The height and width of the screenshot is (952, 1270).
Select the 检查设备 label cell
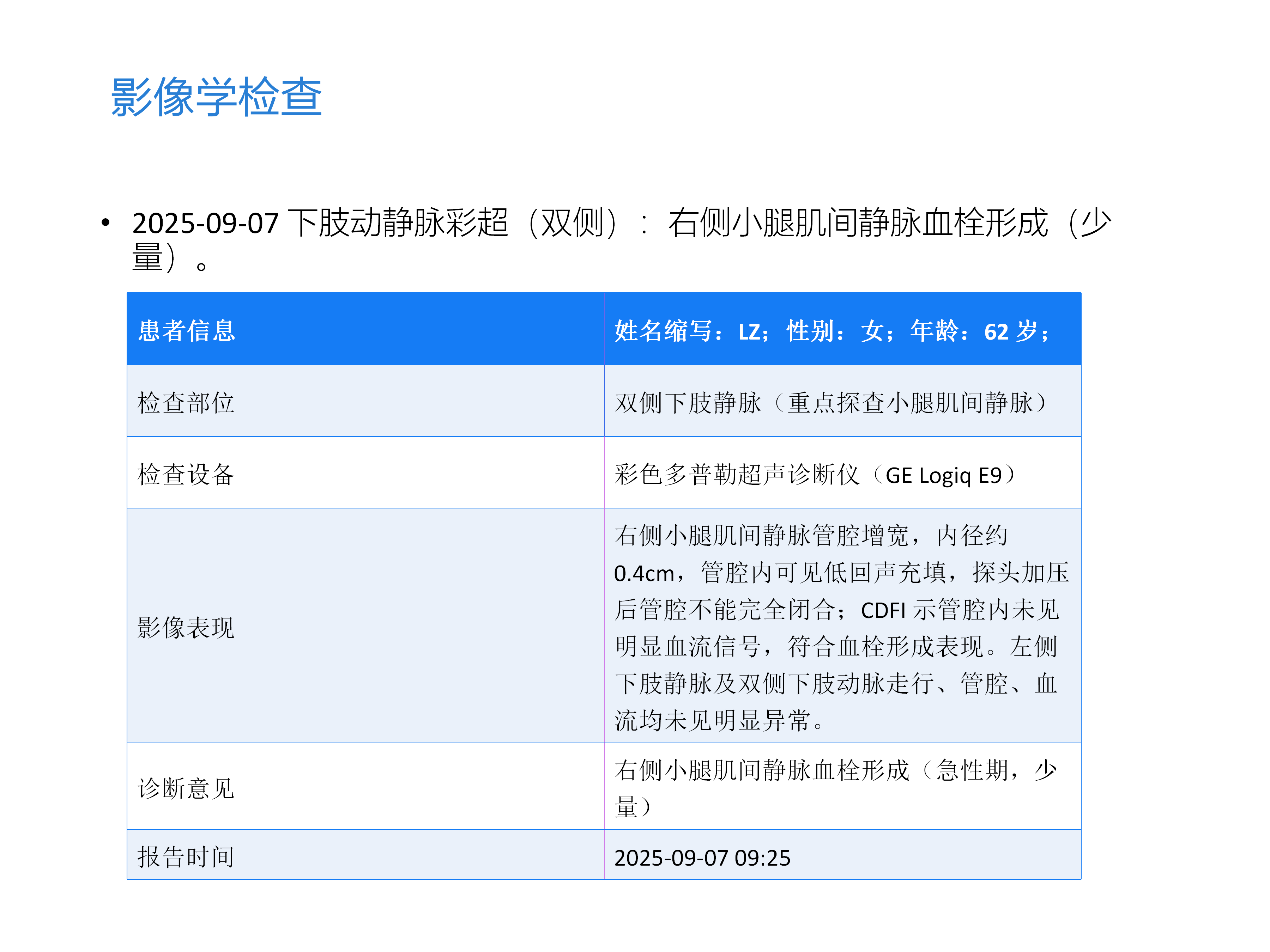tap(186, 475)
